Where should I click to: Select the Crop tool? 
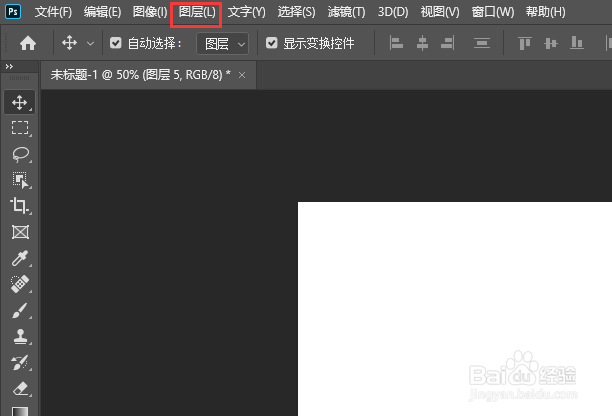(20, 206)
